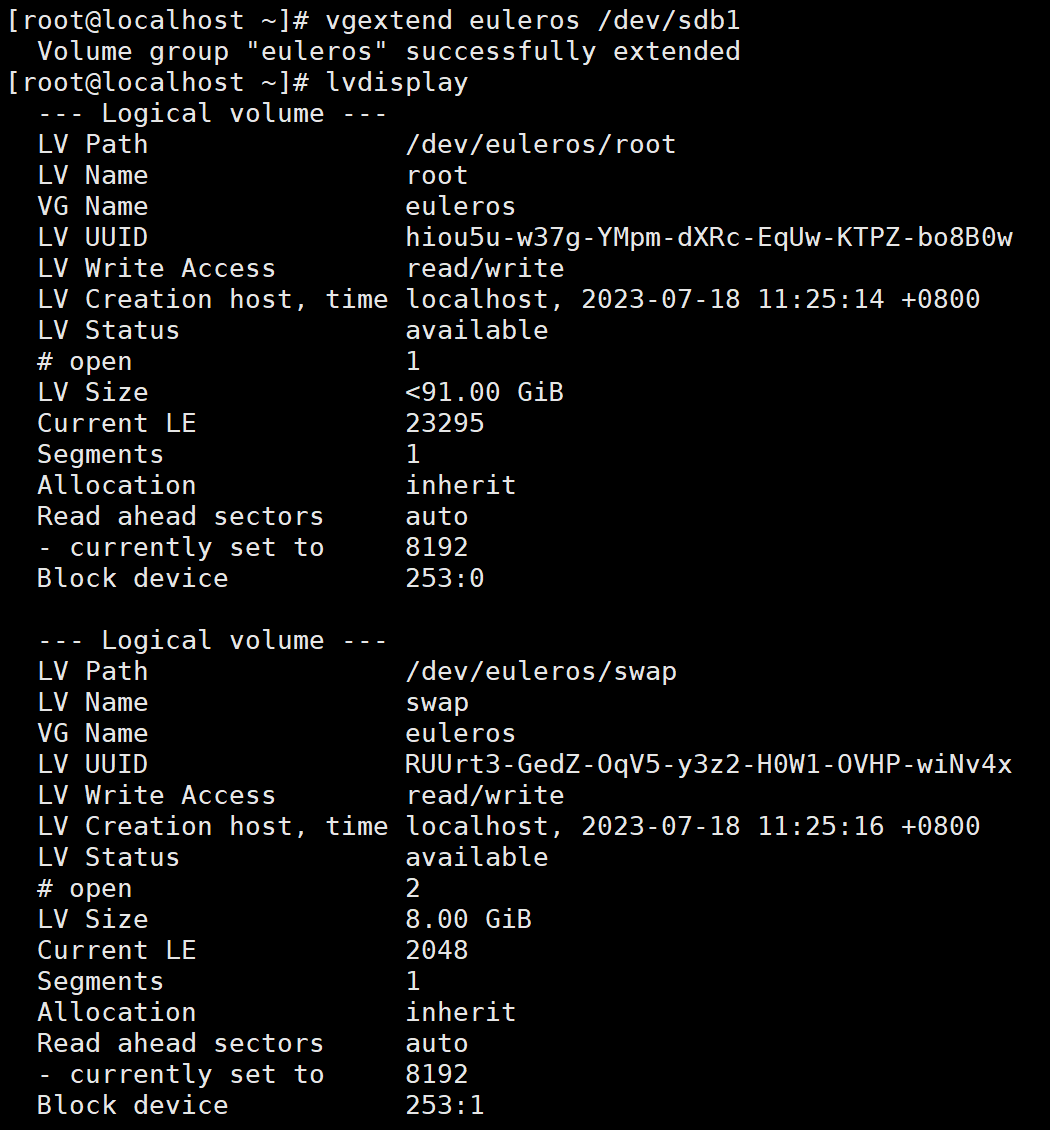Click the second "--- Logical volume ---" header
Viewport: 1050px width, 1130px height.
213,640
